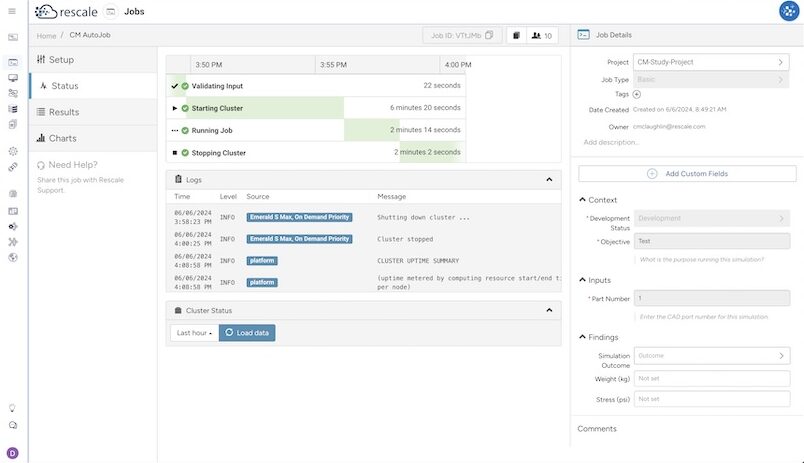Viewport: 804px width, 463px height.
Task: Open the workflows icon in left sidebar
Action: click(13, 93)
